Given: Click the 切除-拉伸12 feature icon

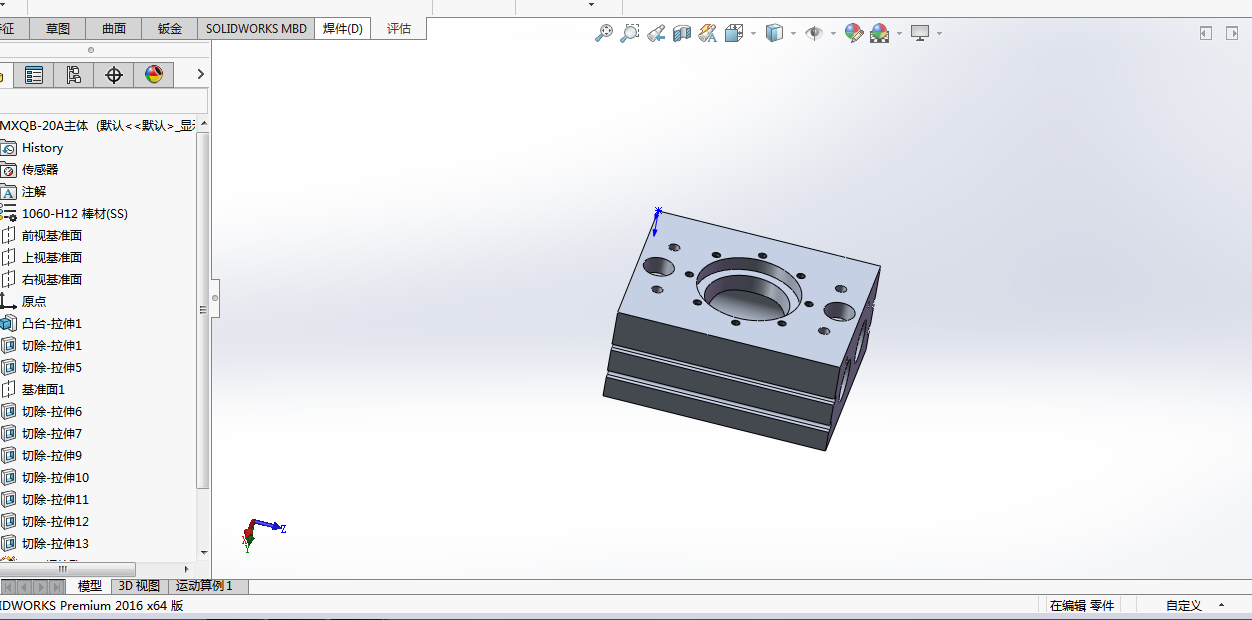Looking at the screenshot, I should pos(9,522).
